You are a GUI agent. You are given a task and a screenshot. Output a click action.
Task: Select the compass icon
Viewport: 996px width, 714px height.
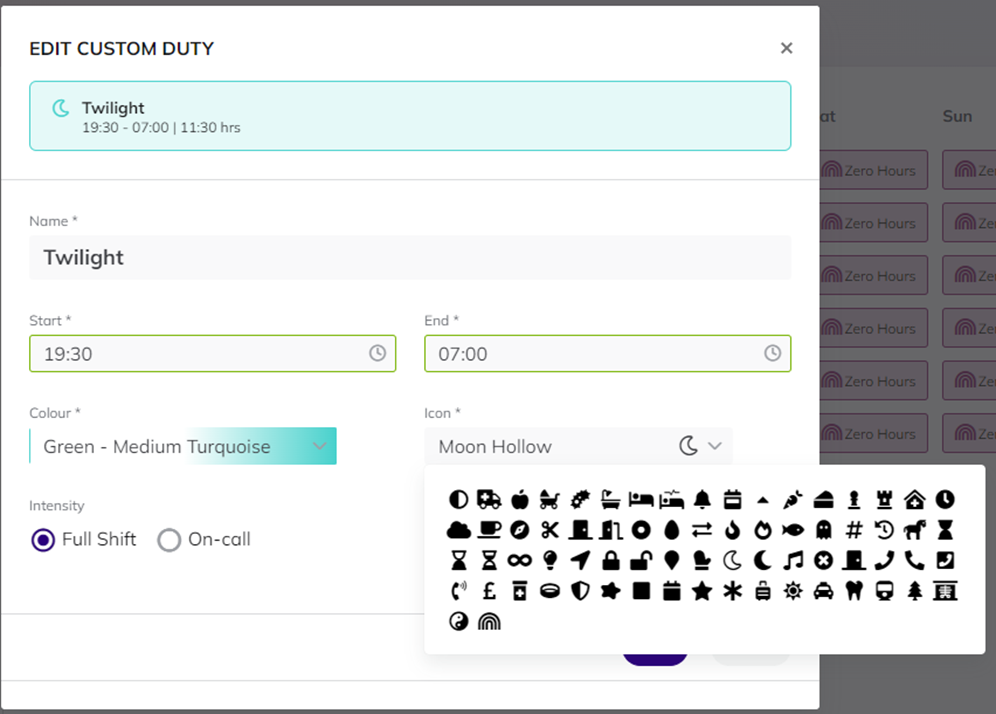click(520, 530)
